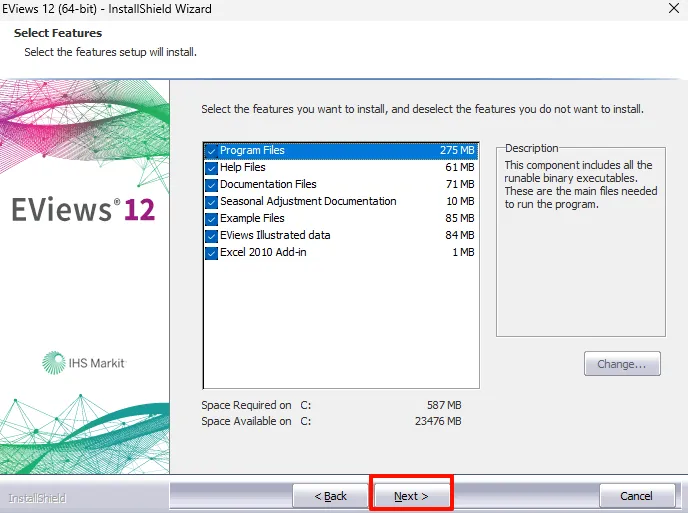Open the Change destination dialog

622,364
